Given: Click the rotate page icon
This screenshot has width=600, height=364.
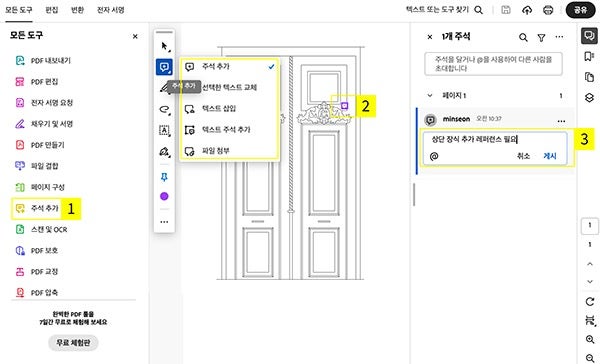Looking at the screenshot, I should (x=590, y=301).
